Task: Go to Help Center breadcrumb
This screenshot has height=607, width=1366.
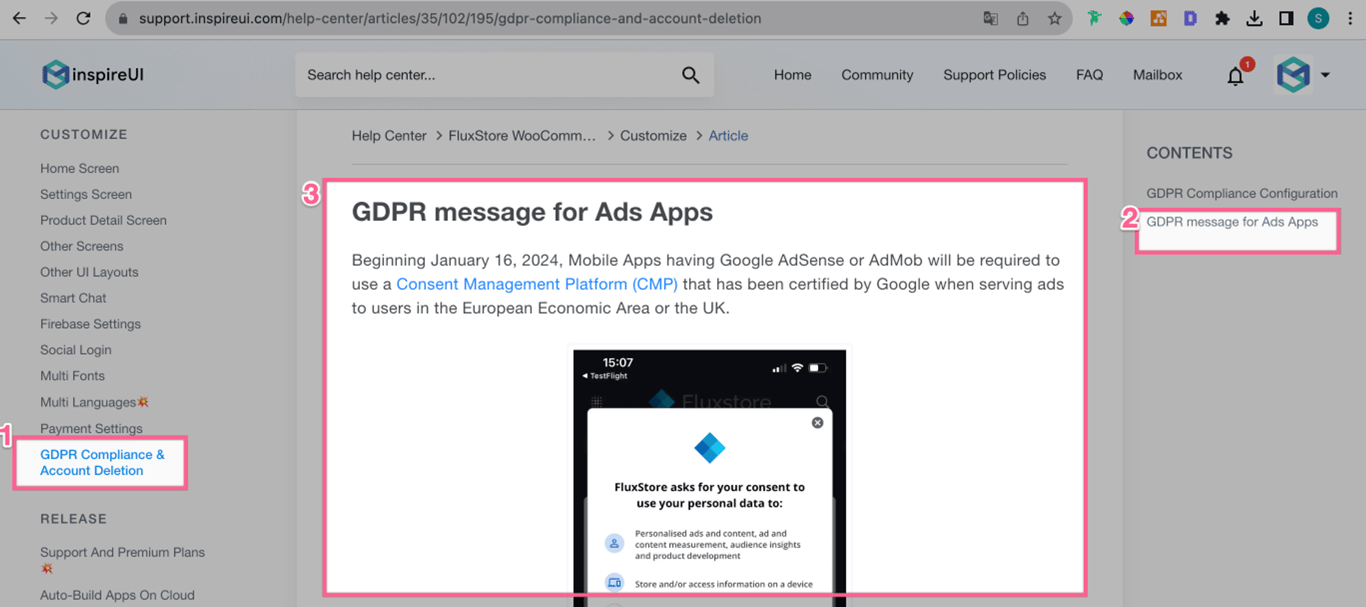Action: click(389, 136)
